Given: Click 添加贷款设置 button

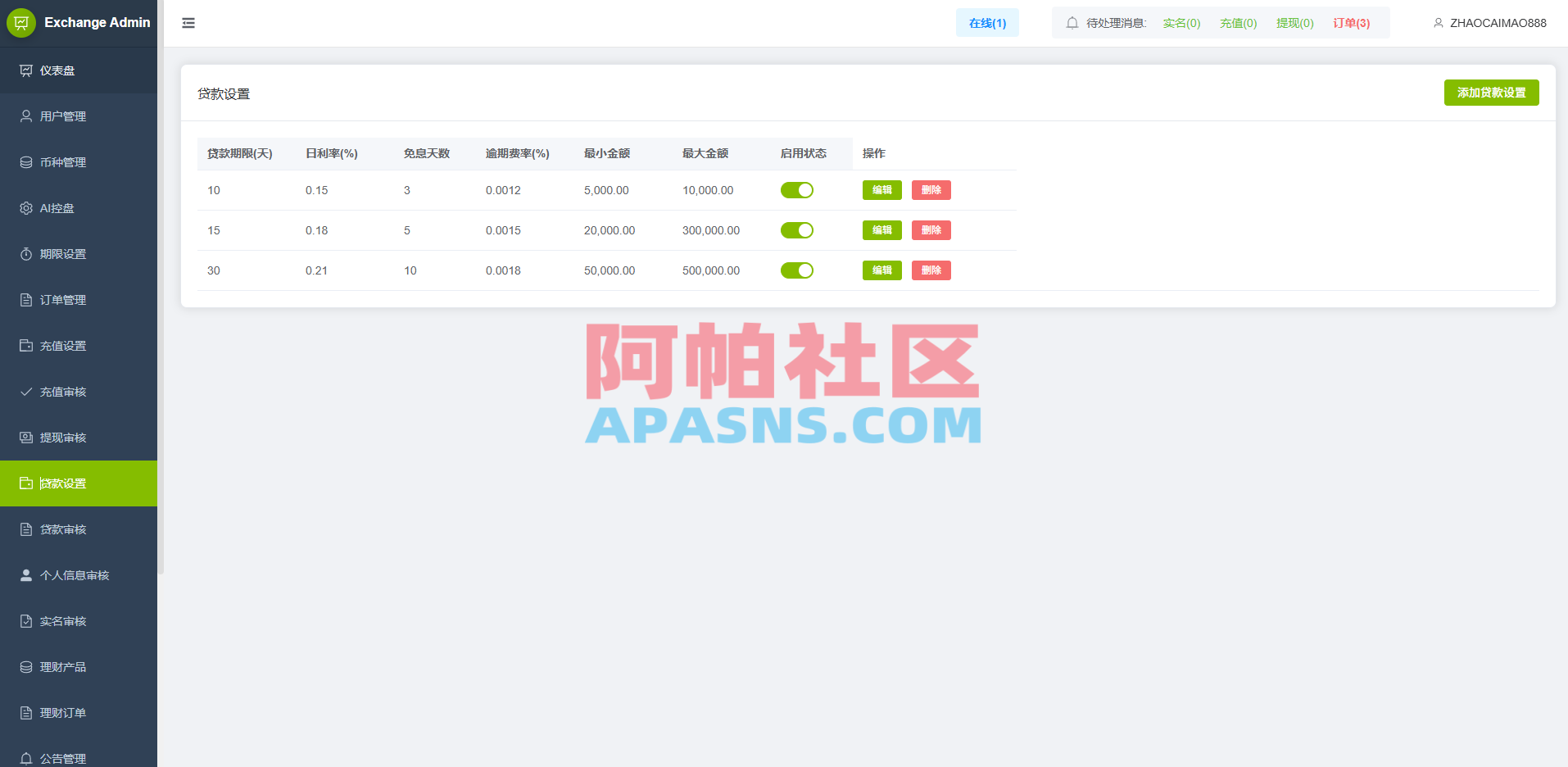Looking at the screenshot, I should point(1491,93).
